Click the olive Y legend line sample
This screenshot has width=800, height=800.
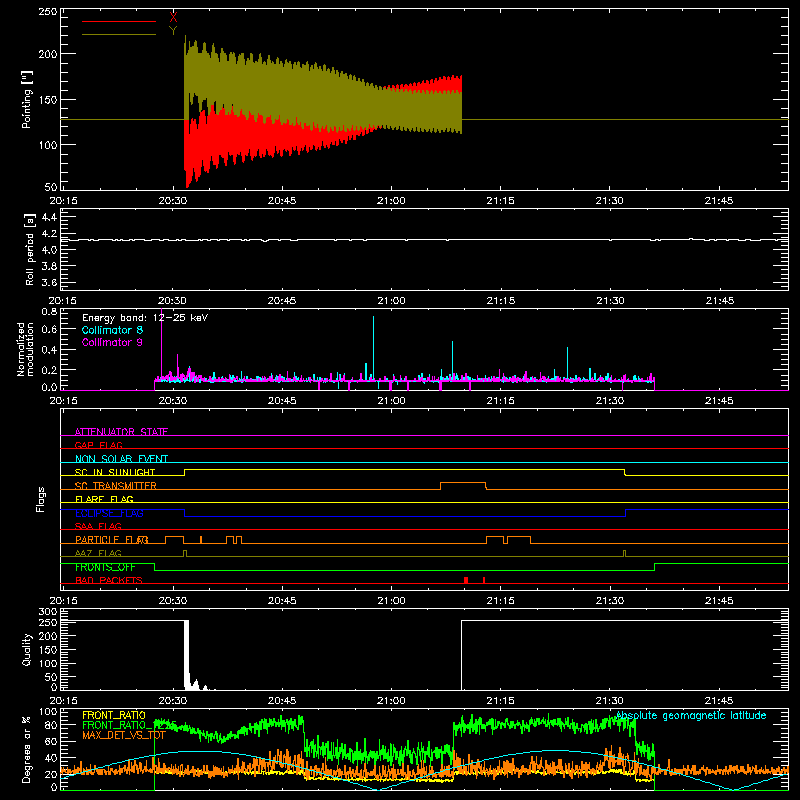[x=119, y=35]
